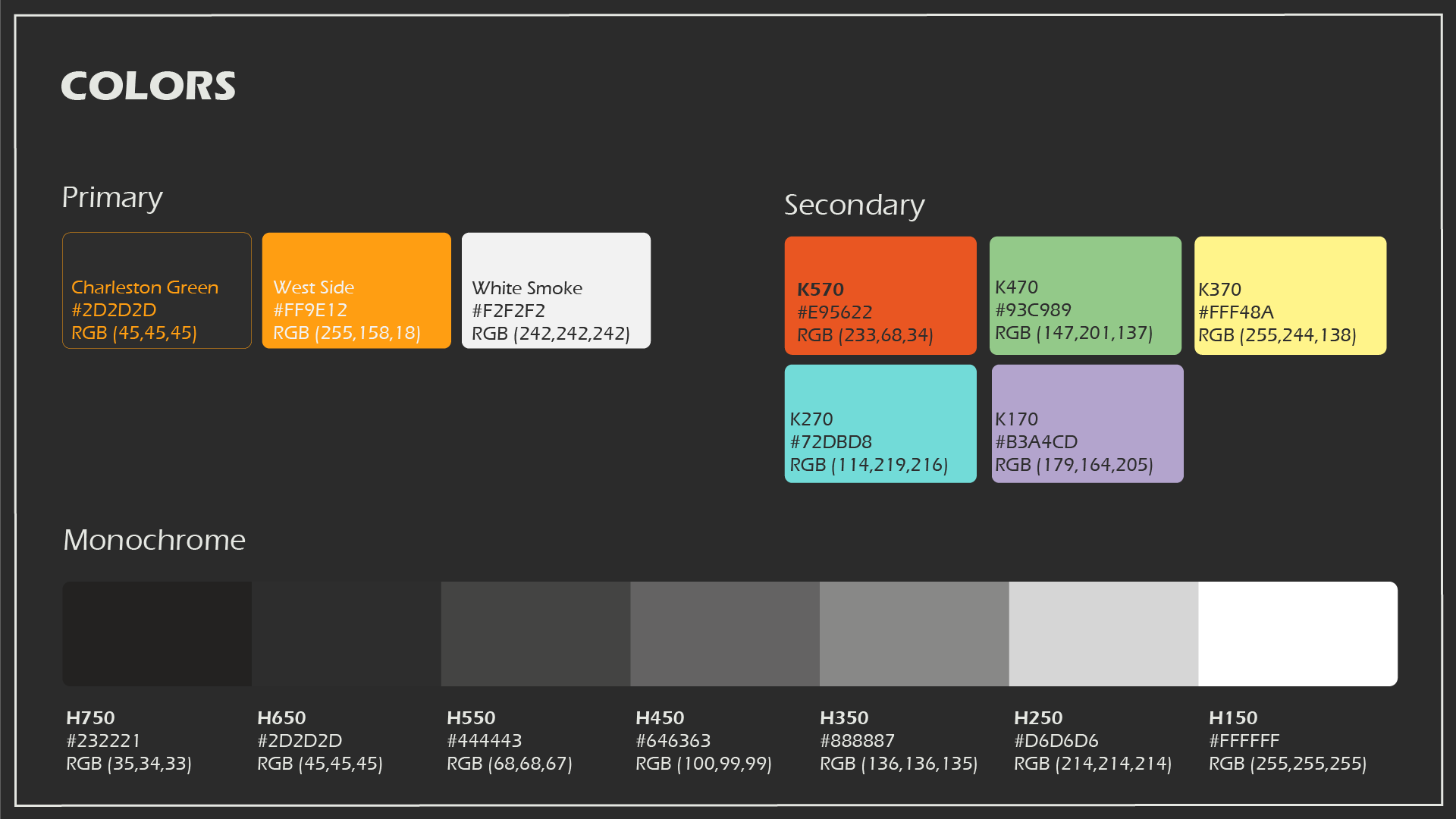Select the H550 dark gray block
This screenshot has height=819, width=1456.
point(535,633)
